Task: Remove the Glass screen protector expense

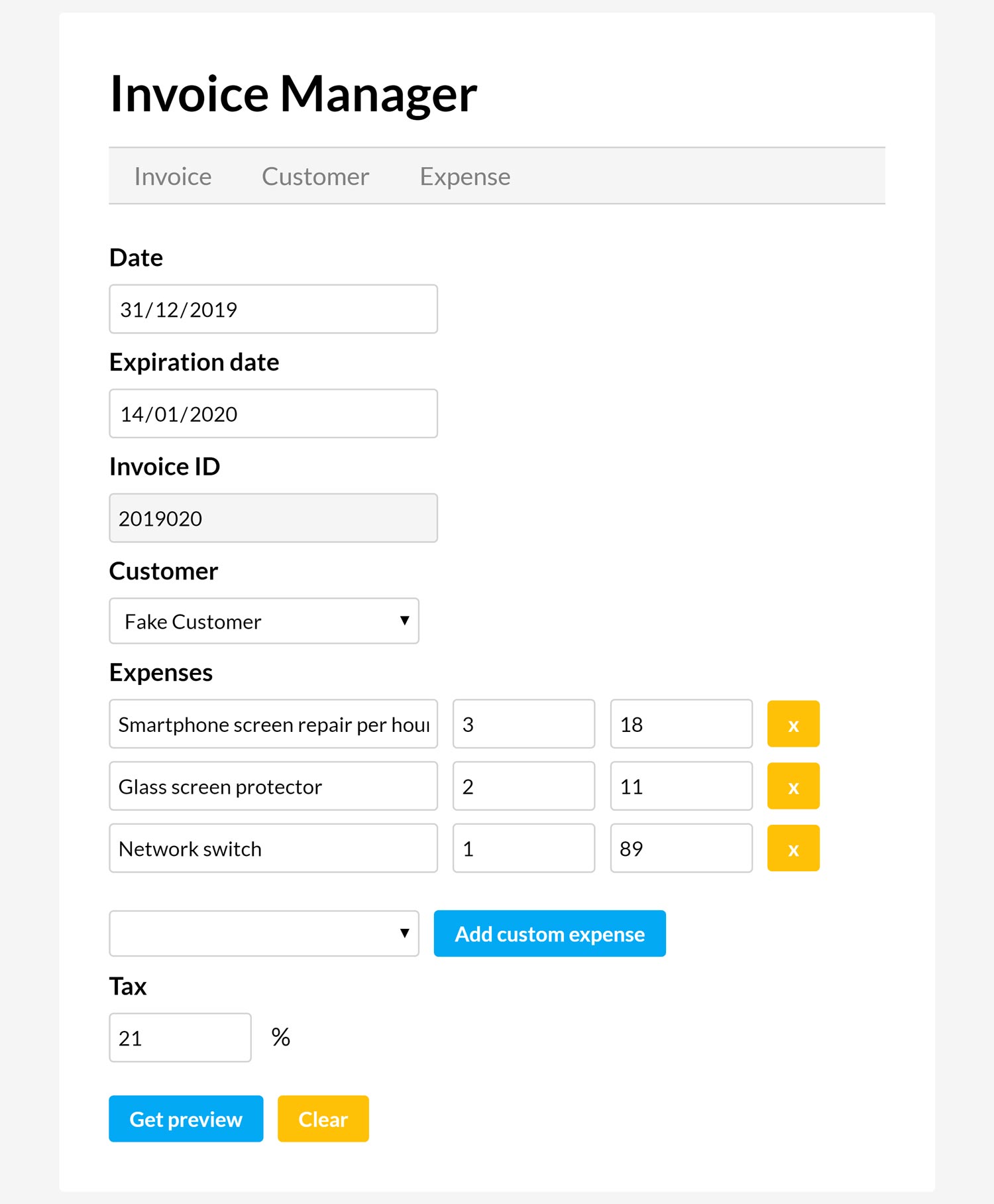Action: [793, 786]
